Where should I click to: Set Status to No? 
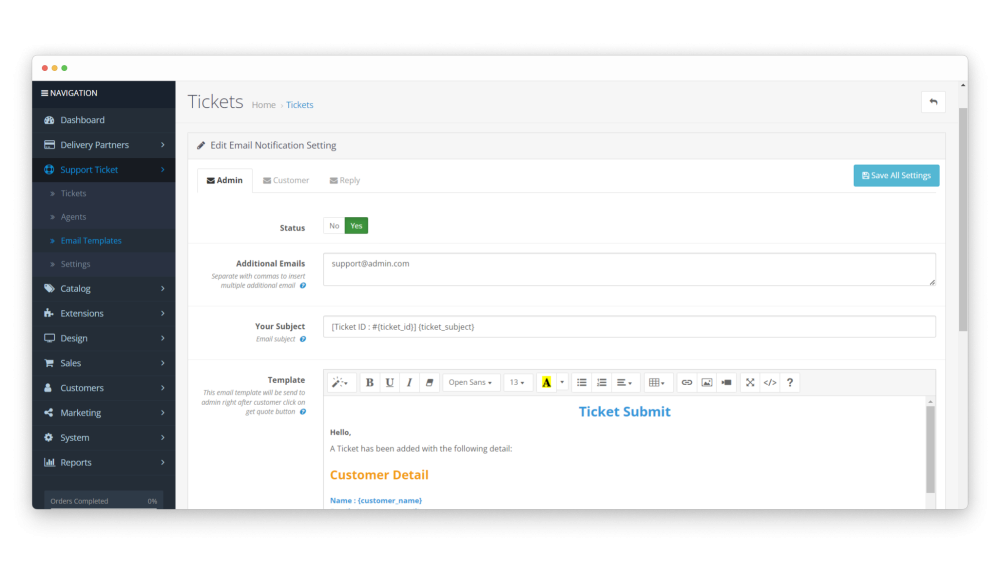click(334, 226)
